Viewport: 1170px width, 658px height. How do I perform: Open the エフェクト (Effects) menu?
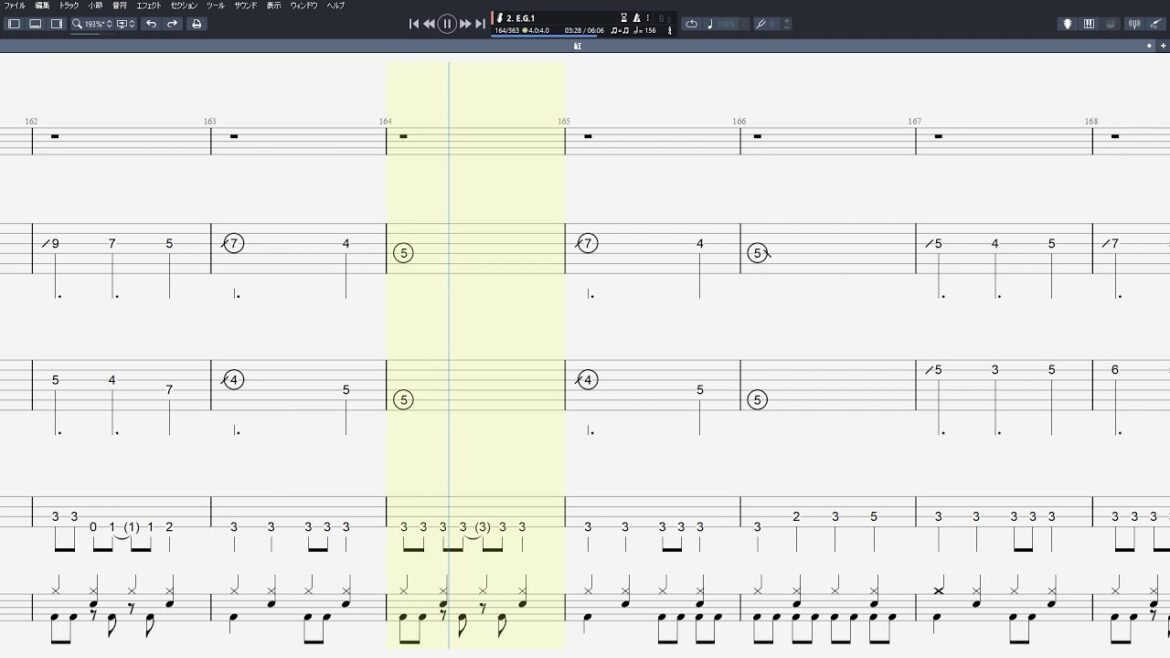pos(148,6)
